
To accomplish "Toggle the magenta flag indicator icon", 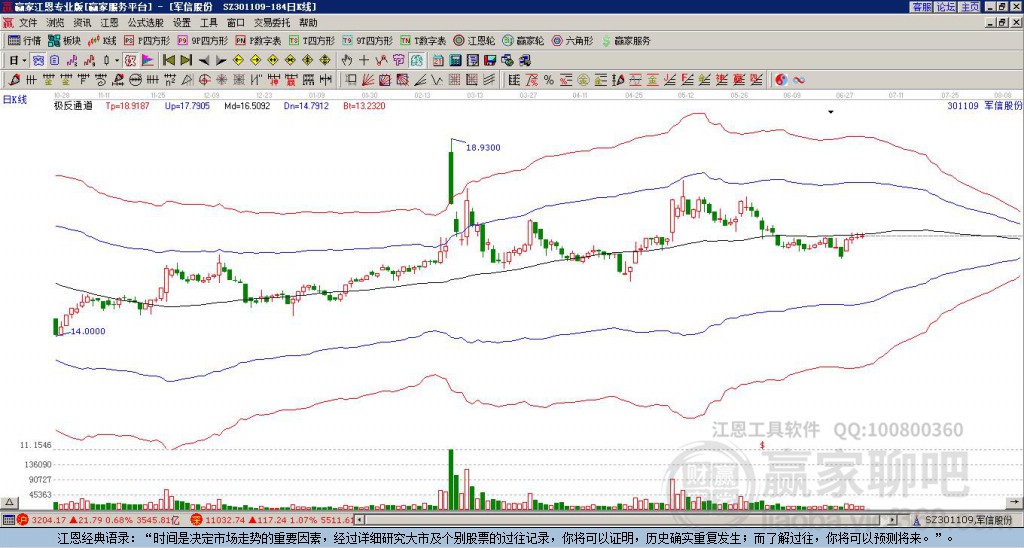I will tap(148, 61).
